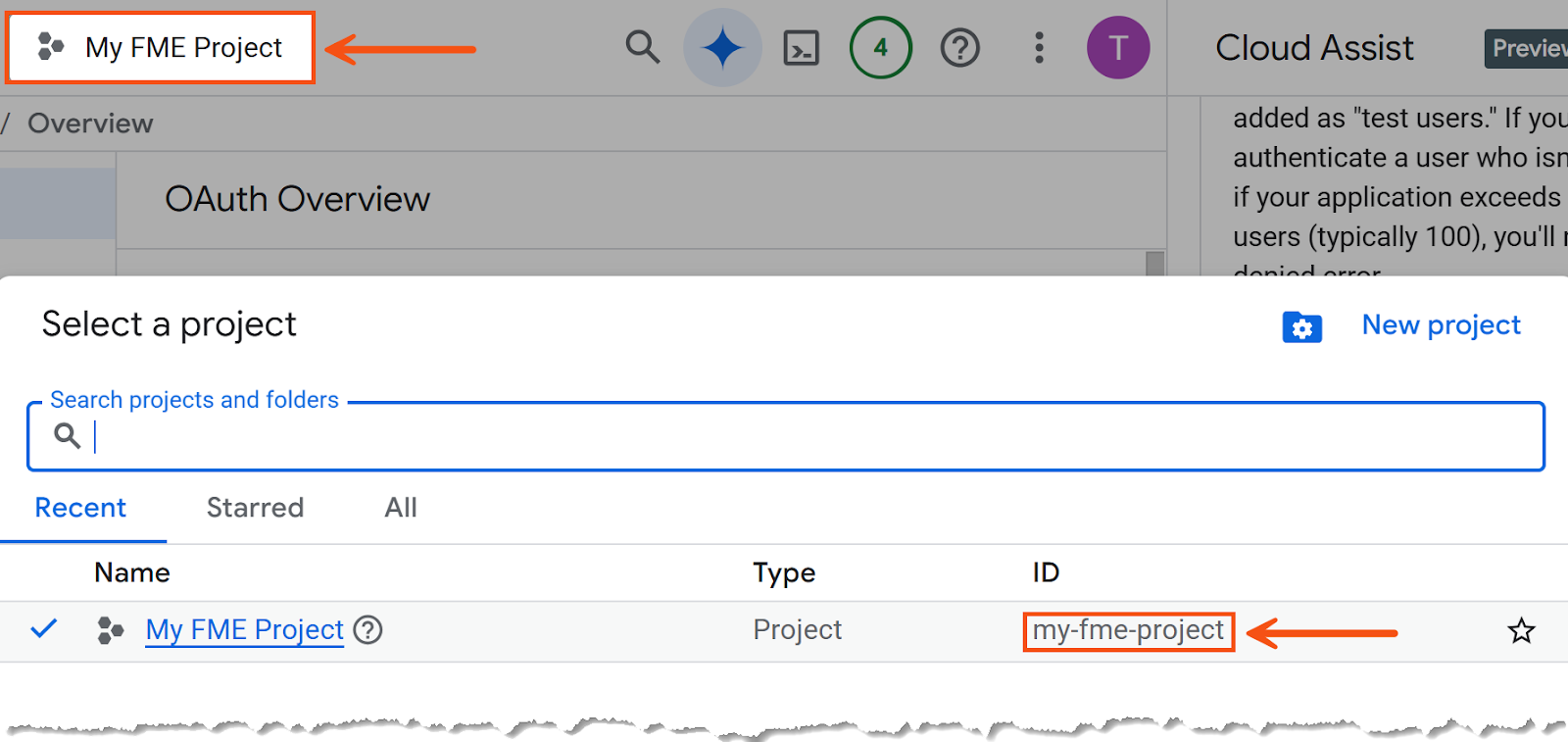
Task: Click the search magnifier icon in top bar
Action: (x=642, y=47)
